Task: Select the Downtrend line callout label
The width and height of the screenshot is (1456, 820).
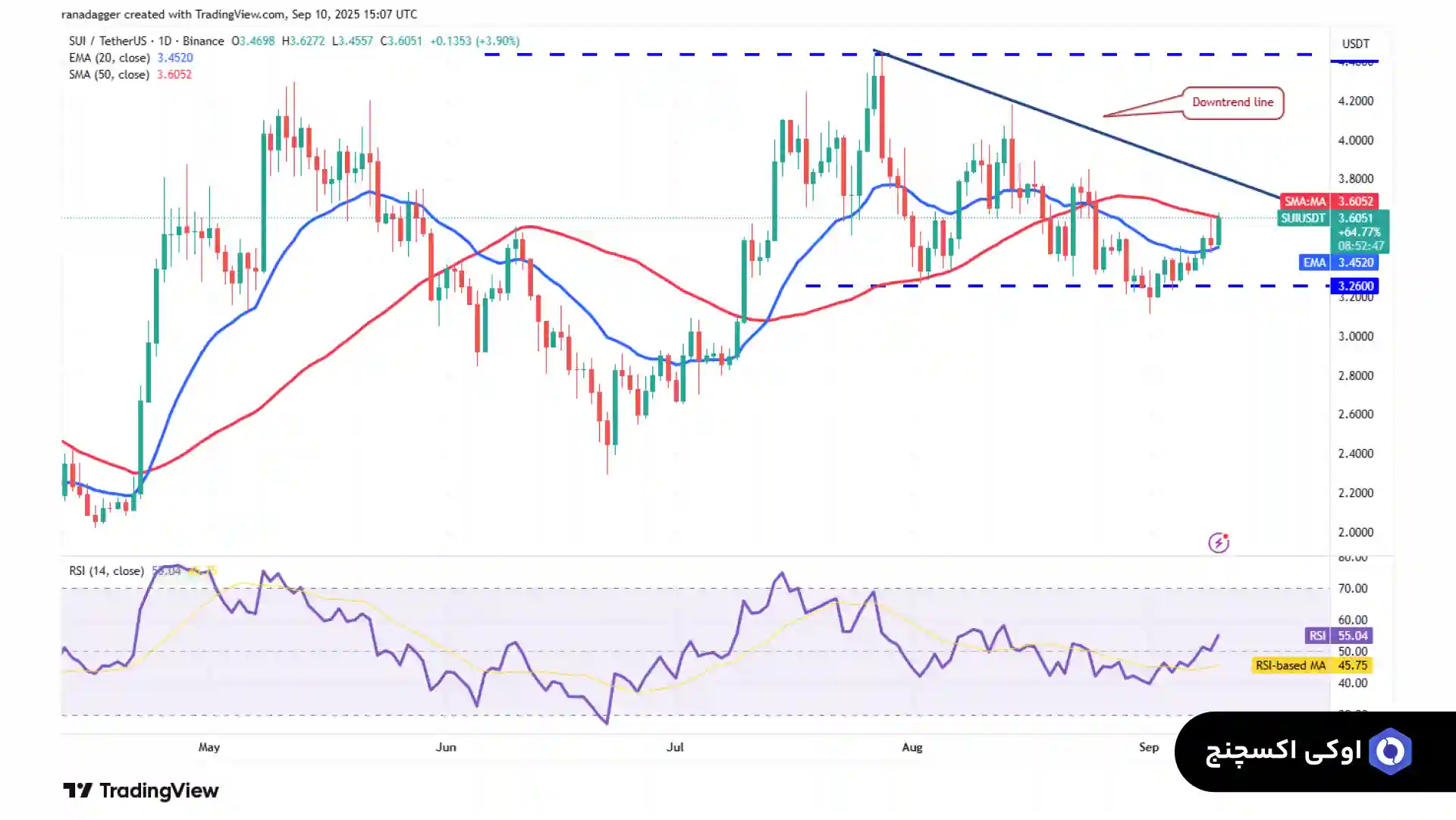Action: pos(1232,102)
